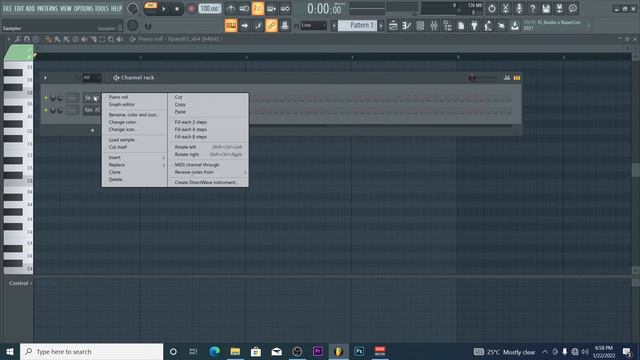Viewport: 640px width, 360px height.
Task: Open the Browser view icon
Action: (447, 26)
